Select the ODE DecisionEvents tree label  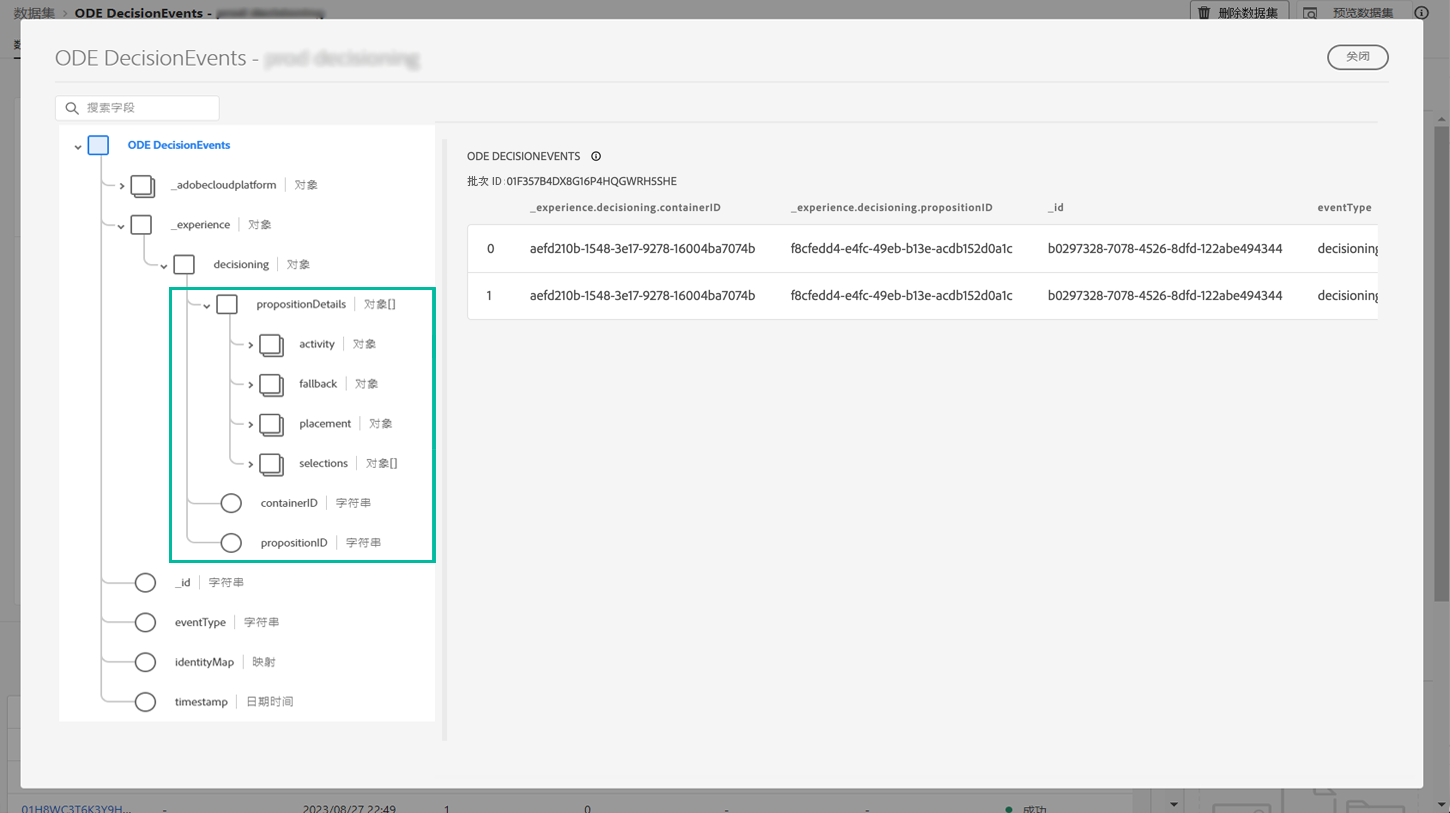coord(179,145)
